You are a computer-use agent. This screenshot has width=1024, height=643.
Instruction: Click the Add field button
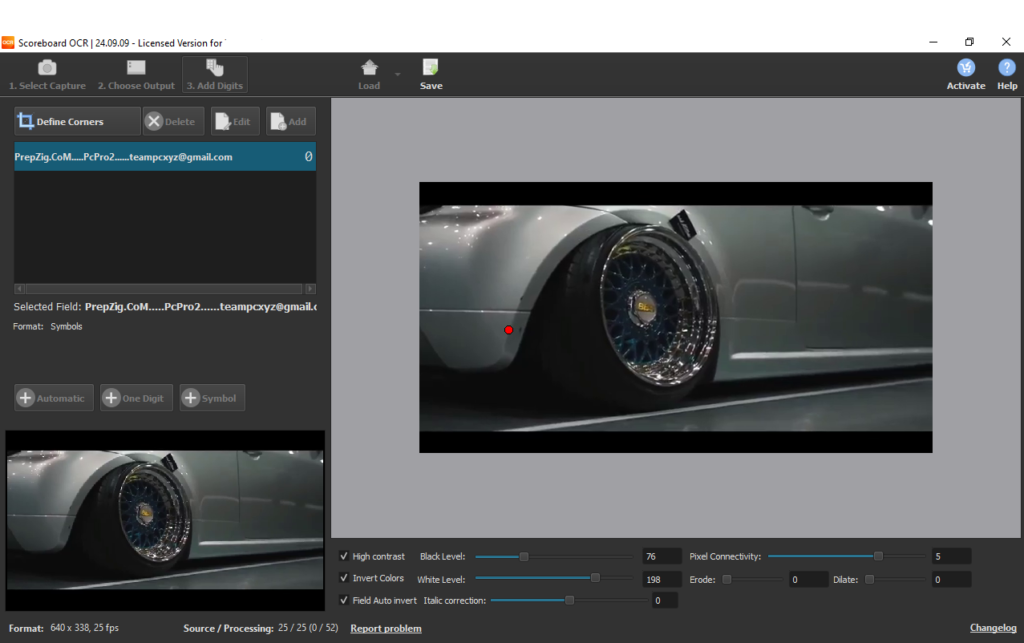290,121
